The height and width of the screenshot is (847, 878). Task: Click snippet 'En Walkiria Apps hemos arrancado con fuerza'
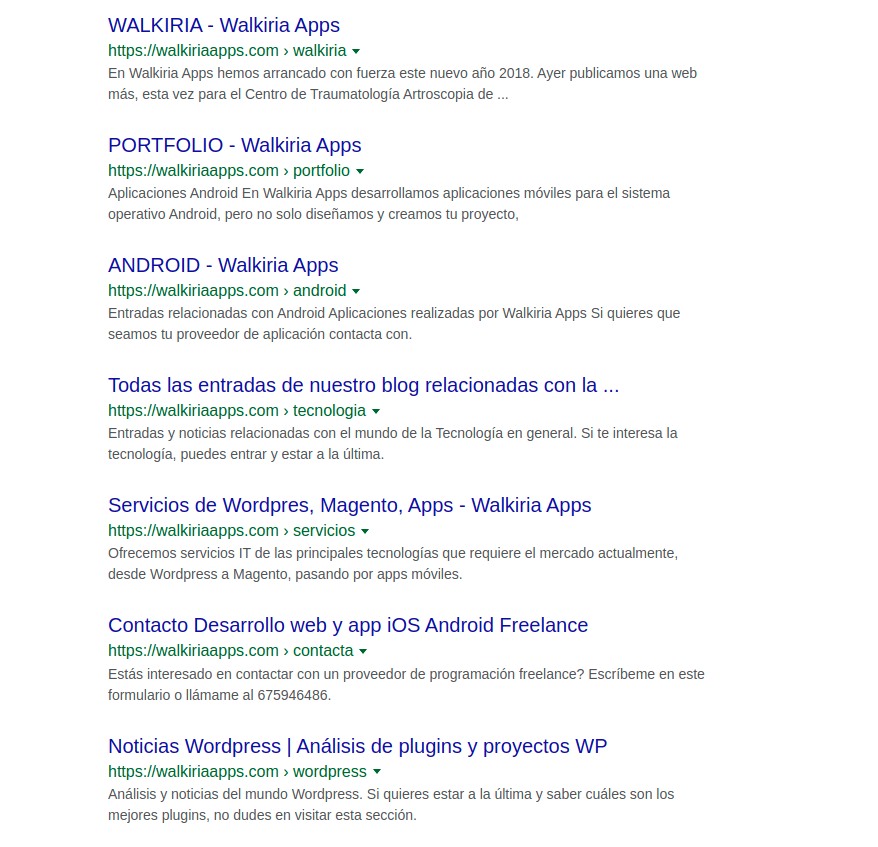tap(402, 83)
